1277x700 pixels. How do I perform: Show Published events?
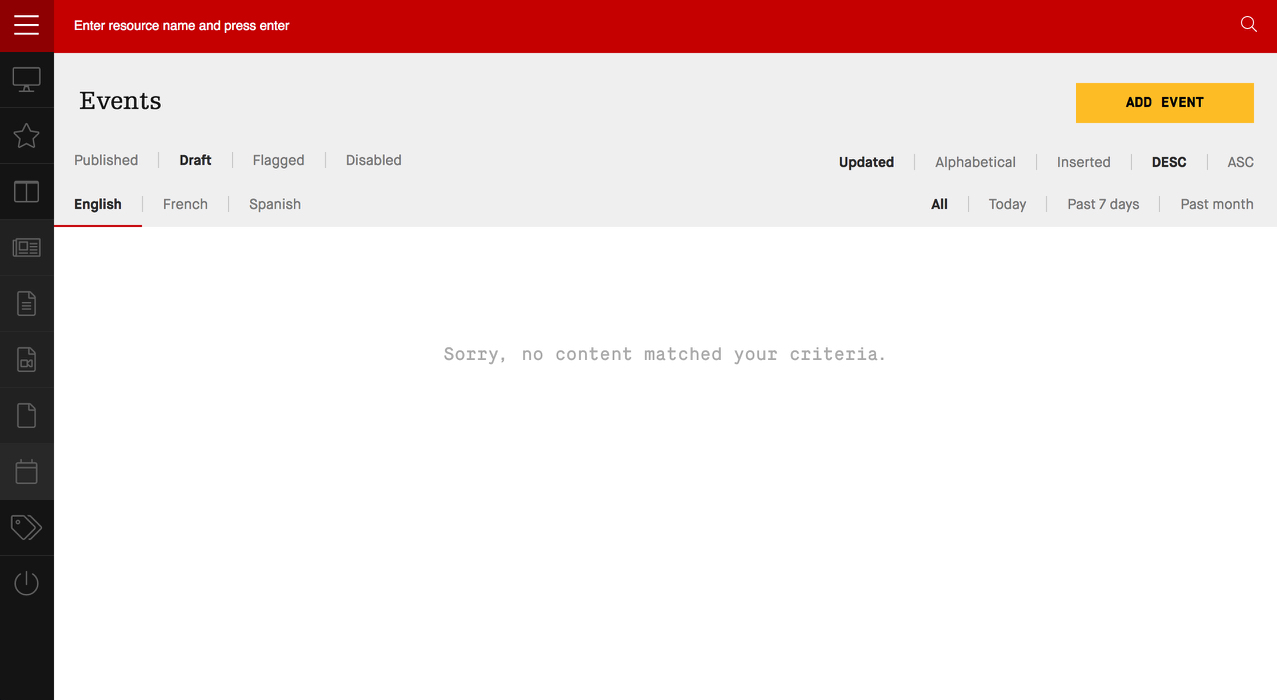(x=106, y=160)
